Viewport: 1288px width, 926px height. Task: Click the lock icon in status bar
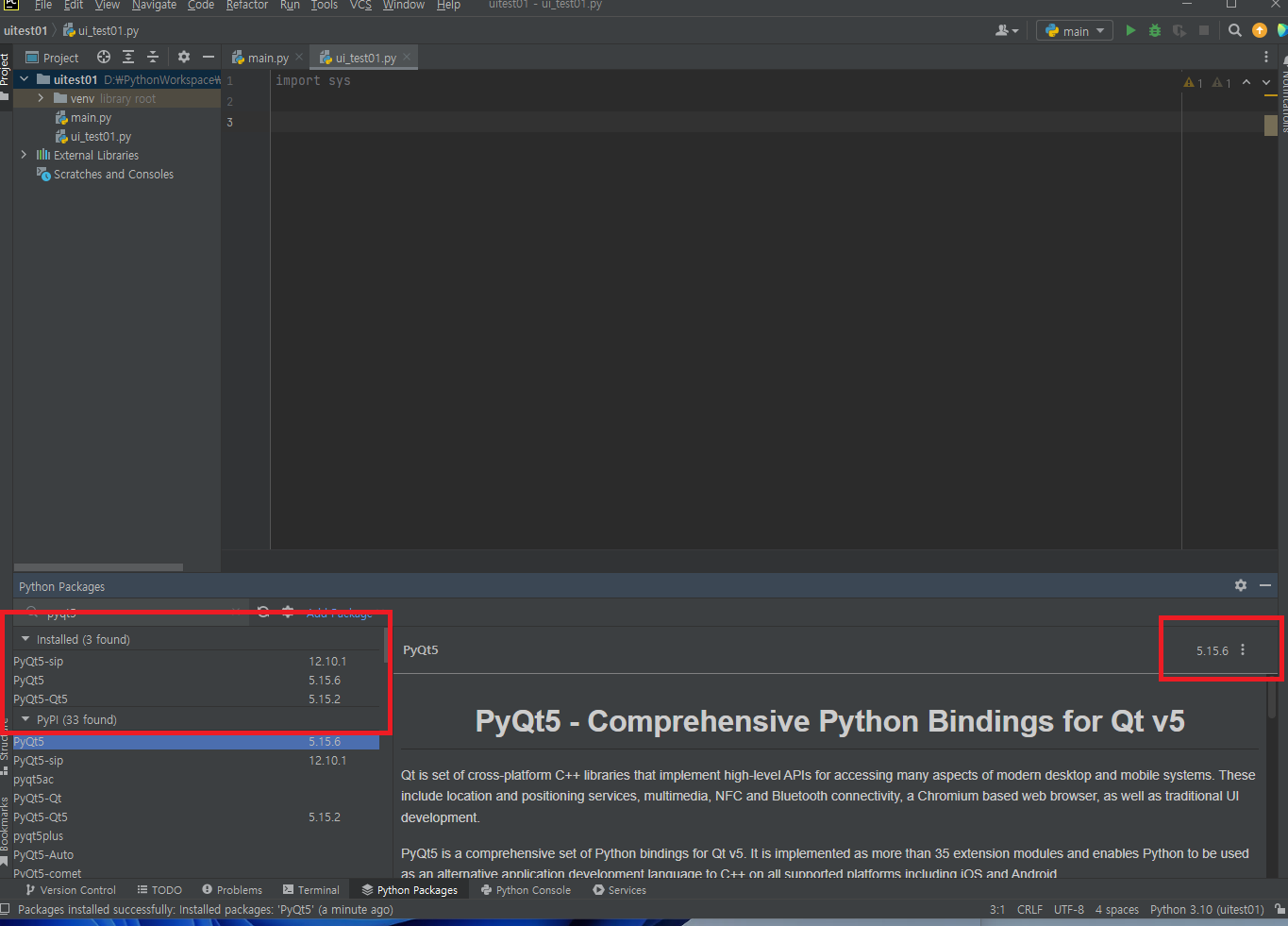1280,909
